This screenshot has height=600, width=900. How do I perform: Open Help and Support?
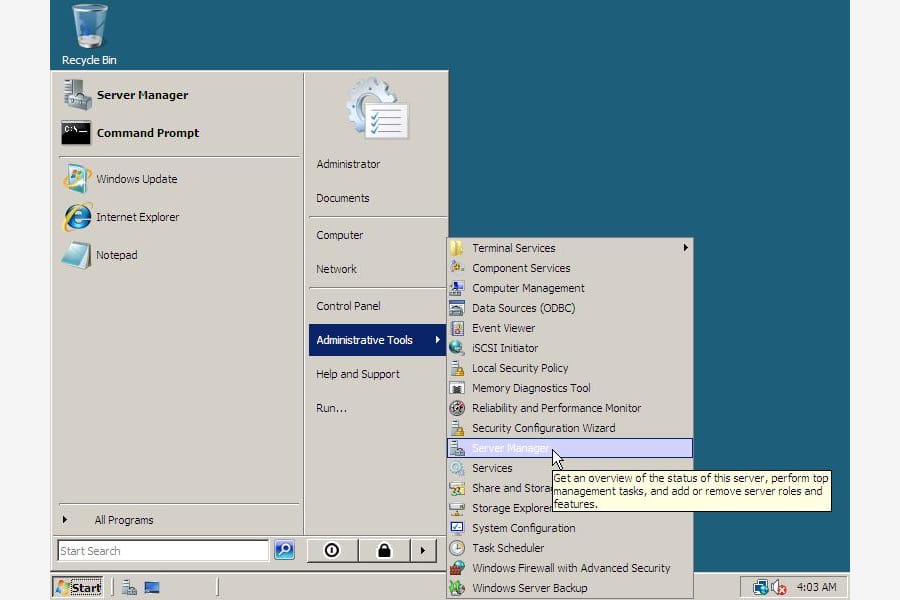tap(358, 374)
